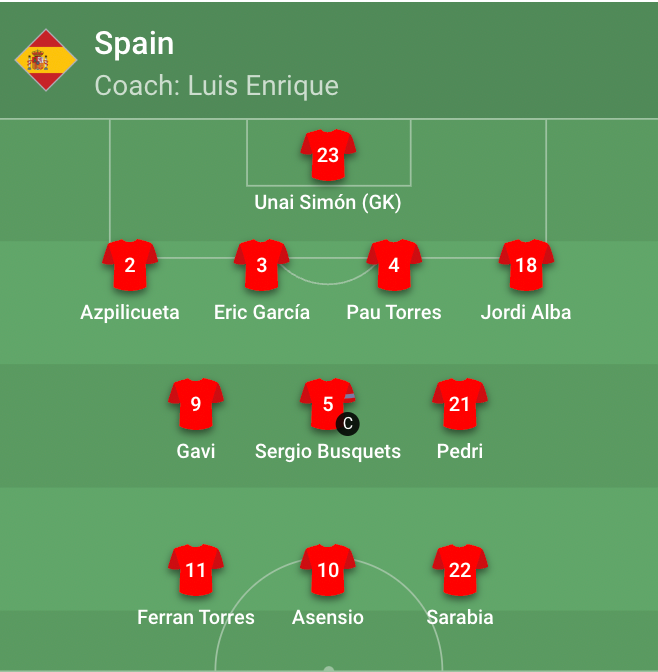Screen dimensions: 658x672
Task: Select Pedri's number 21 shirt
Action: click(x=460, y=404)
